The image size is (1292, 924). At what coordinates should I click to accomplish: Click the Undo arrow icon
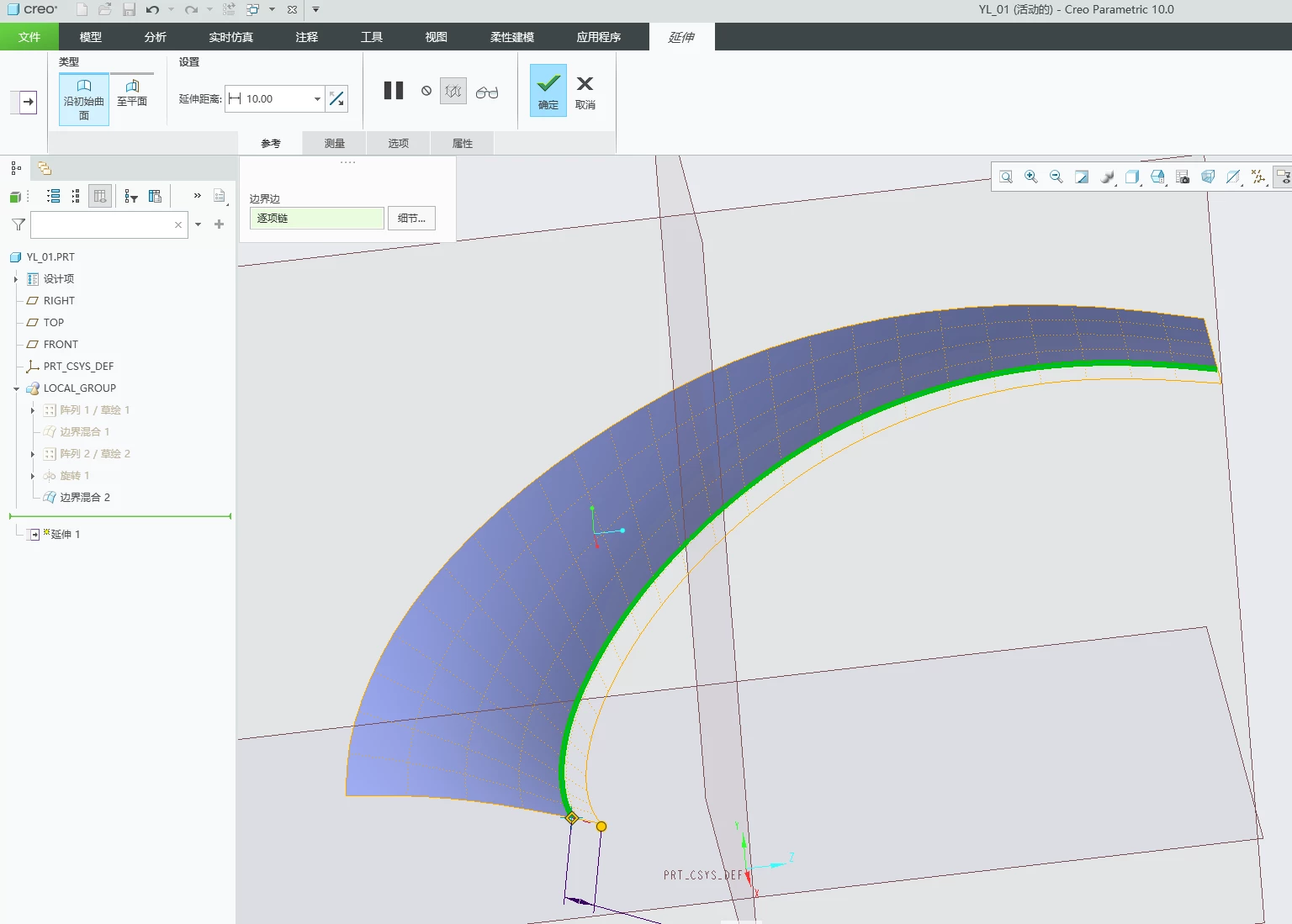pyautogui.click(x=152, y=9)
